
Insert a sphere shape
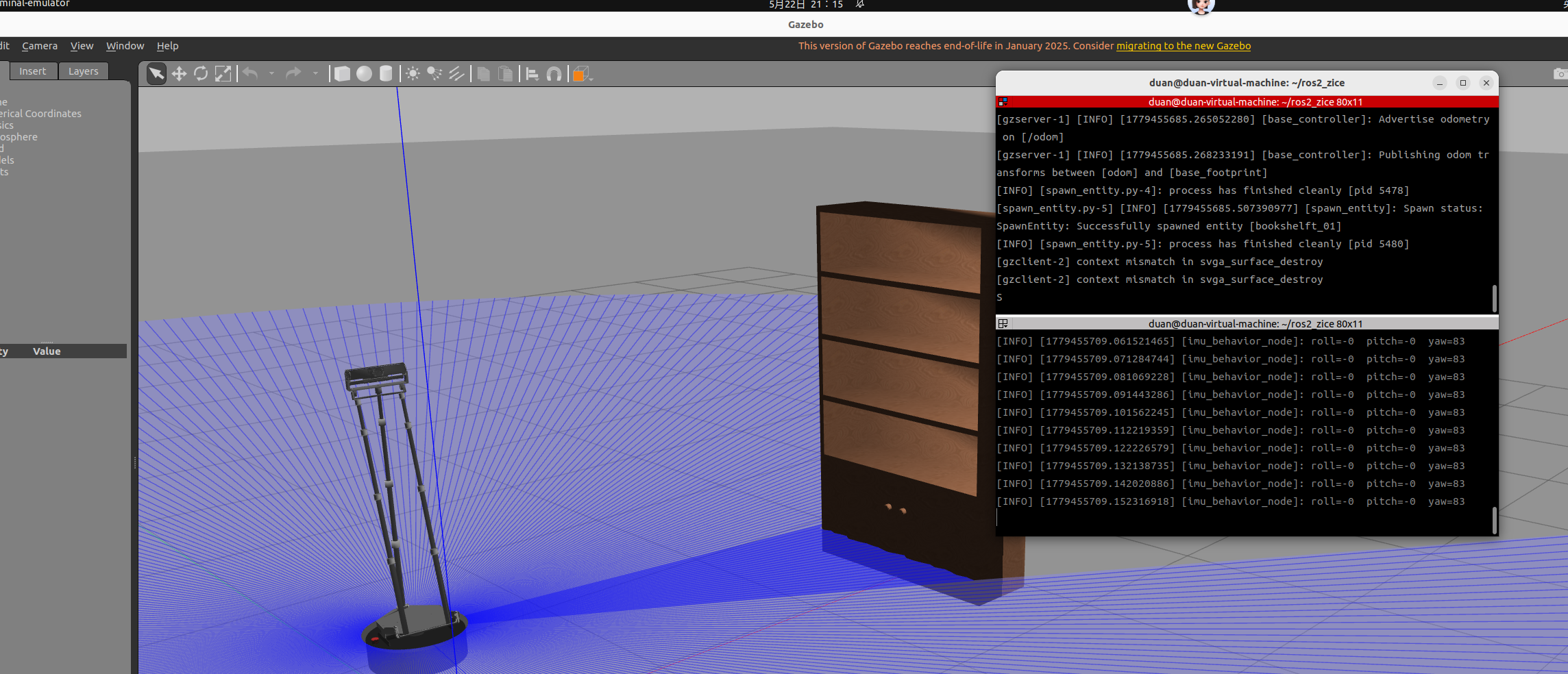coord(364,74)
